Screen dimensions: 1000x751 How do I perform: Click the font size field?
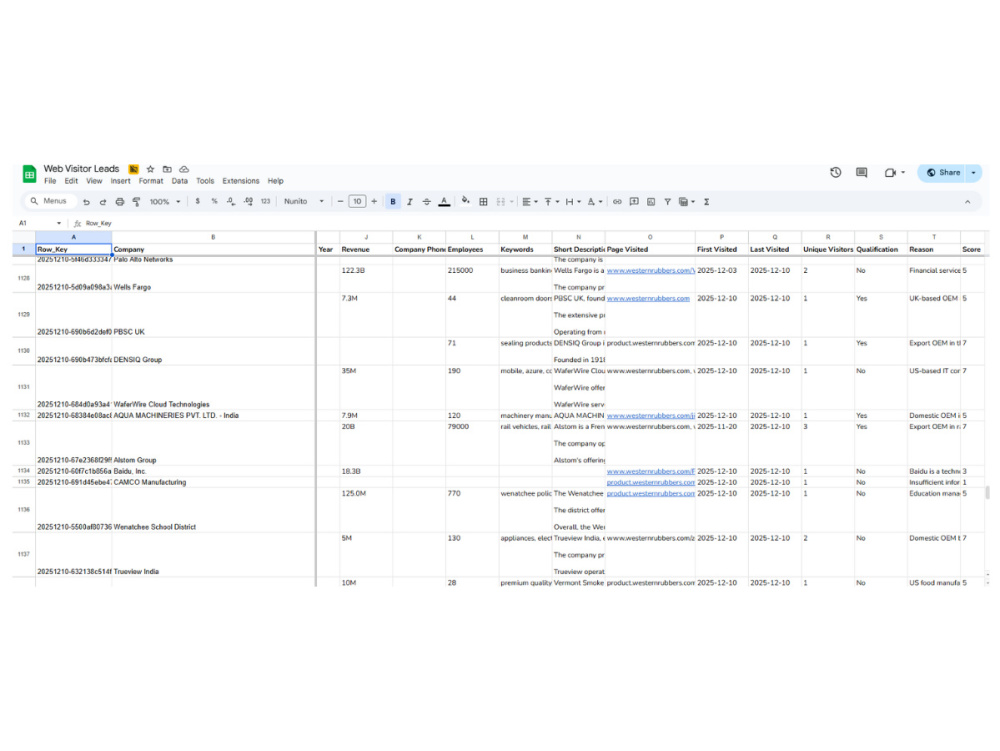point(357,201)
